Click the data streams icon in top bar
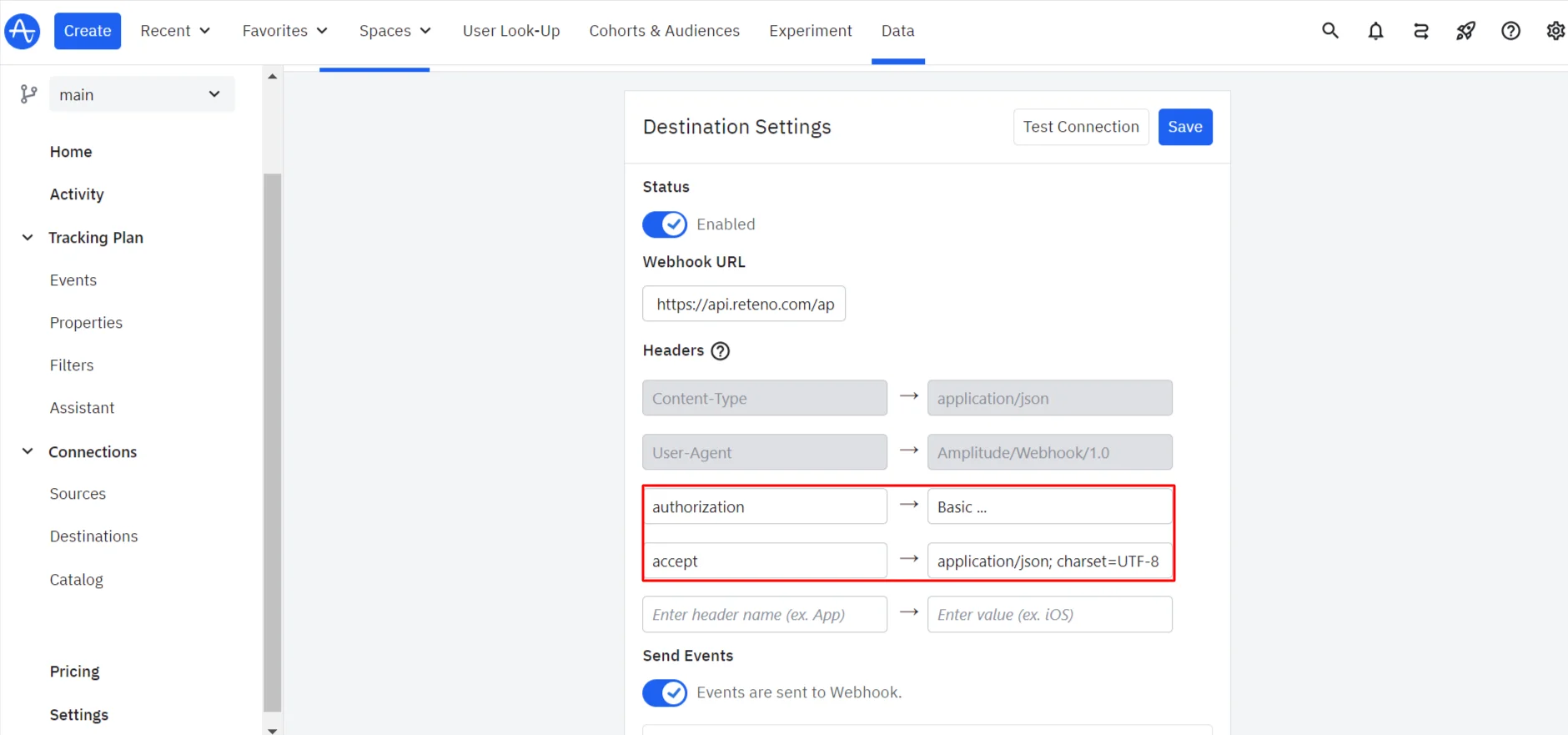The width and height of the screenshot is (1568, 735). point(1421,31)
